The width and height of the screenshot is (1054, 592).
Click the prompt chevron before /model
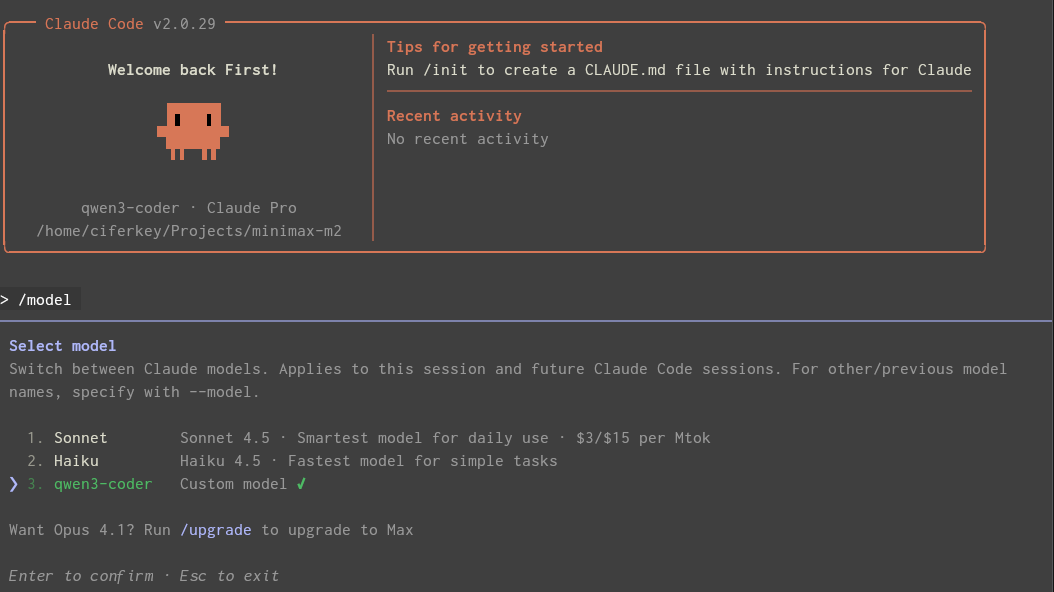click(7, 298)
